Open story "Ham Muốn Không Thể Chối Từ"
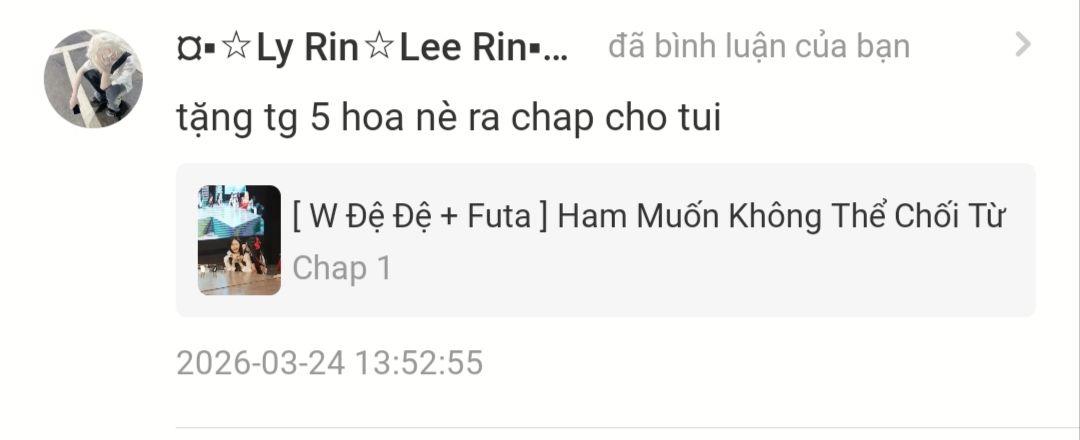 (782, 216)
